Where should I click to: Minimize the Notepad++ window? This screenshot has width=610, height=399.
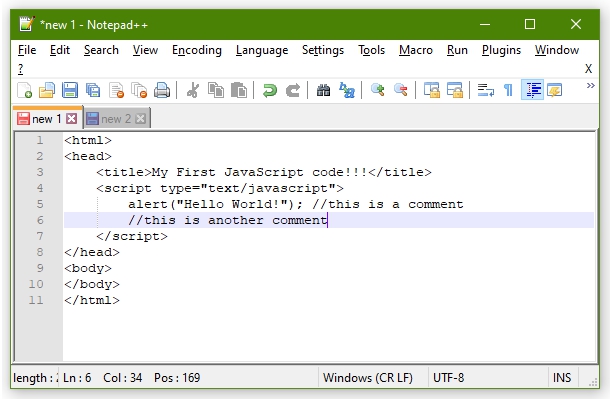485,24
